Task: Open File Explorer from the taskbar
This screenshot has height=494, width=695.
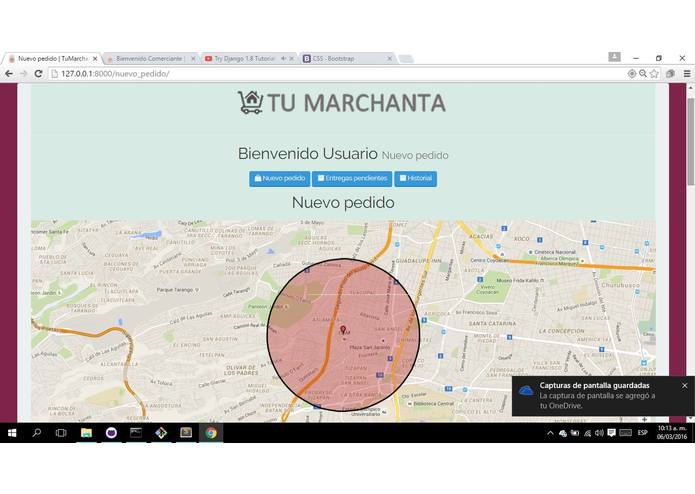Action: pos(86,433)
